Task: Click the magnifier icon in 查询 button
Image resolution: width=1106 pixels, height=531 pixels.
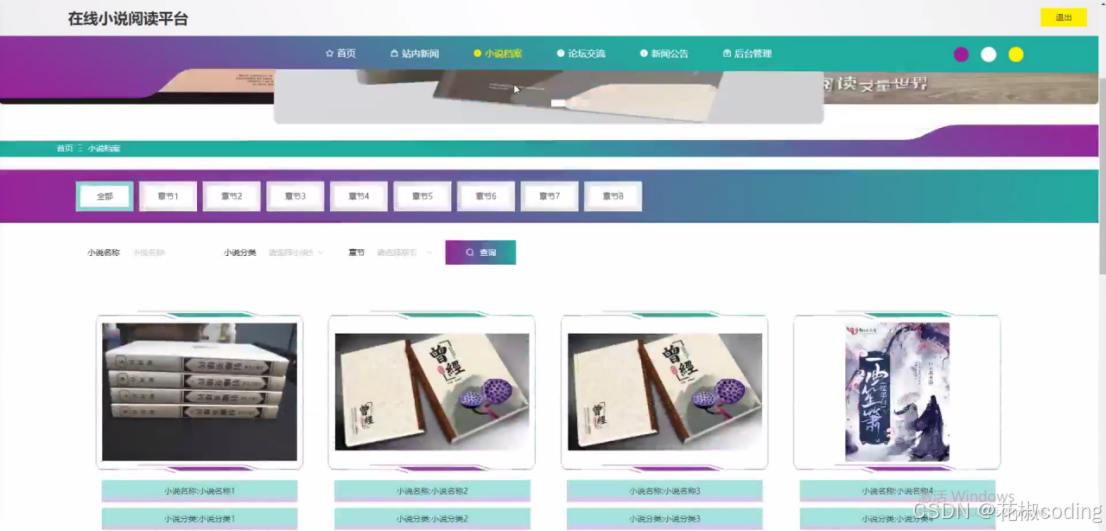Action: (x=470, y=252)
